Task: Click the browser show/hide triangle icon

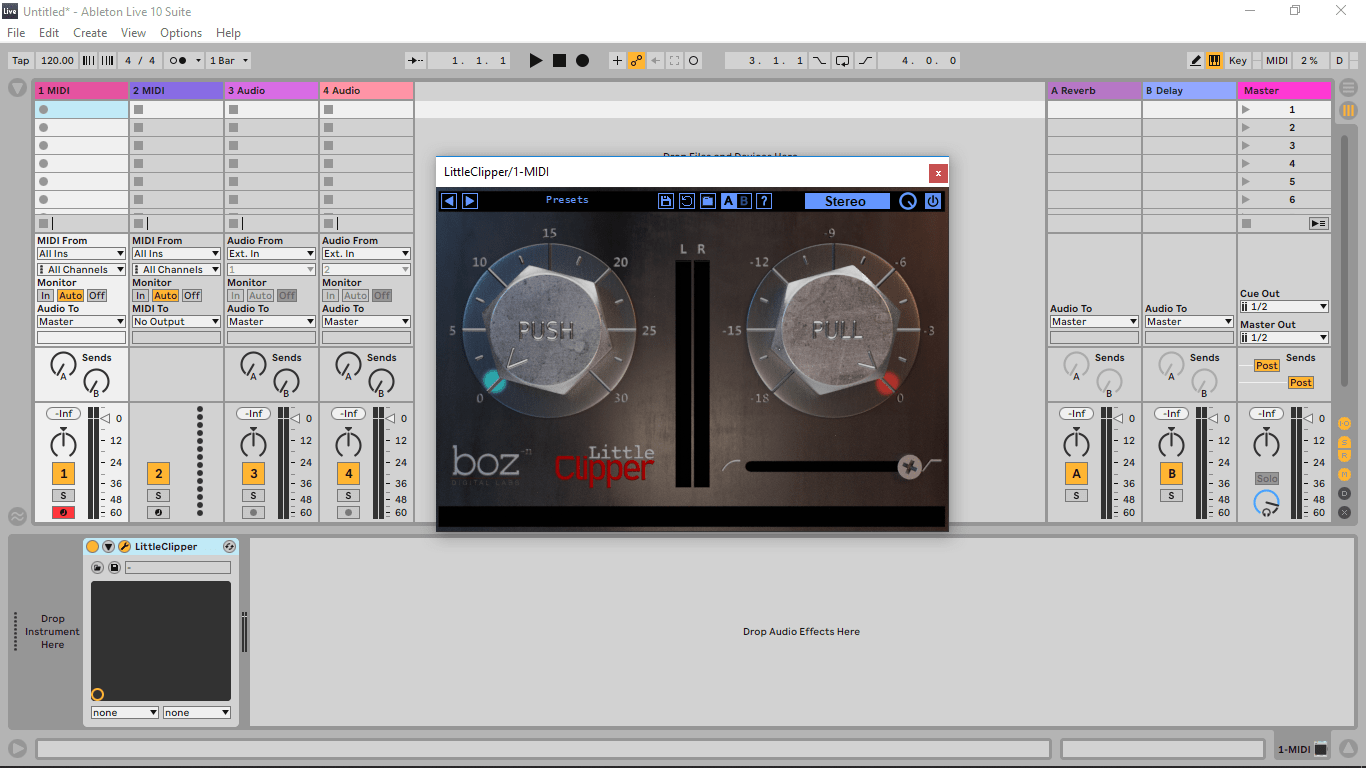Action: tap(17, 88)
